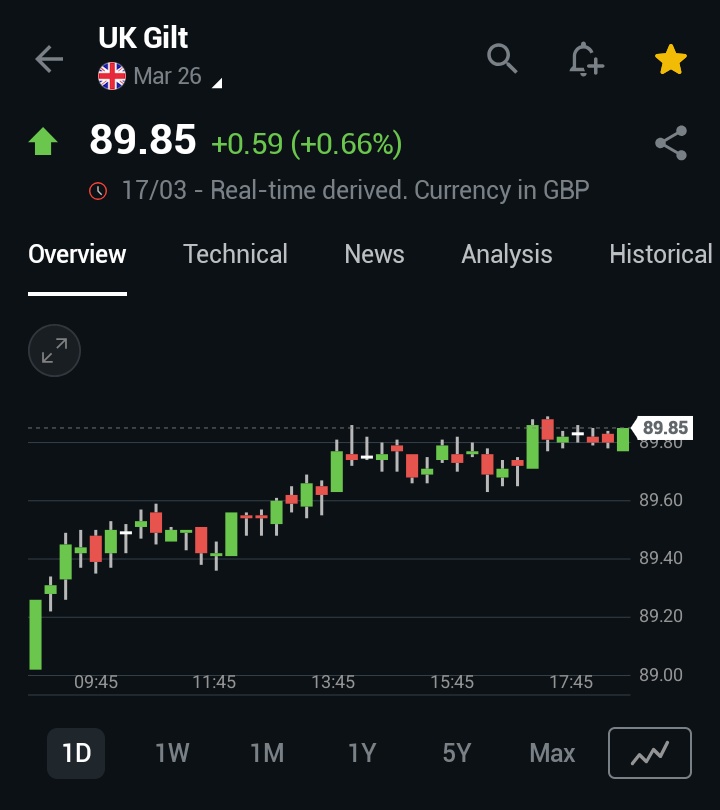
Task: Tap the 89.85 current price marker
Action: (663, 428)
